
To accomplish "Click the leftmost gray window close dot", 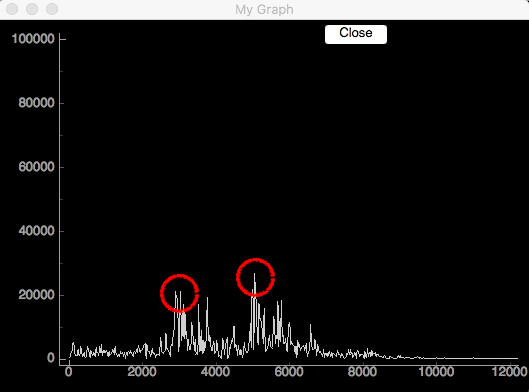I will (x=12, y=9).
